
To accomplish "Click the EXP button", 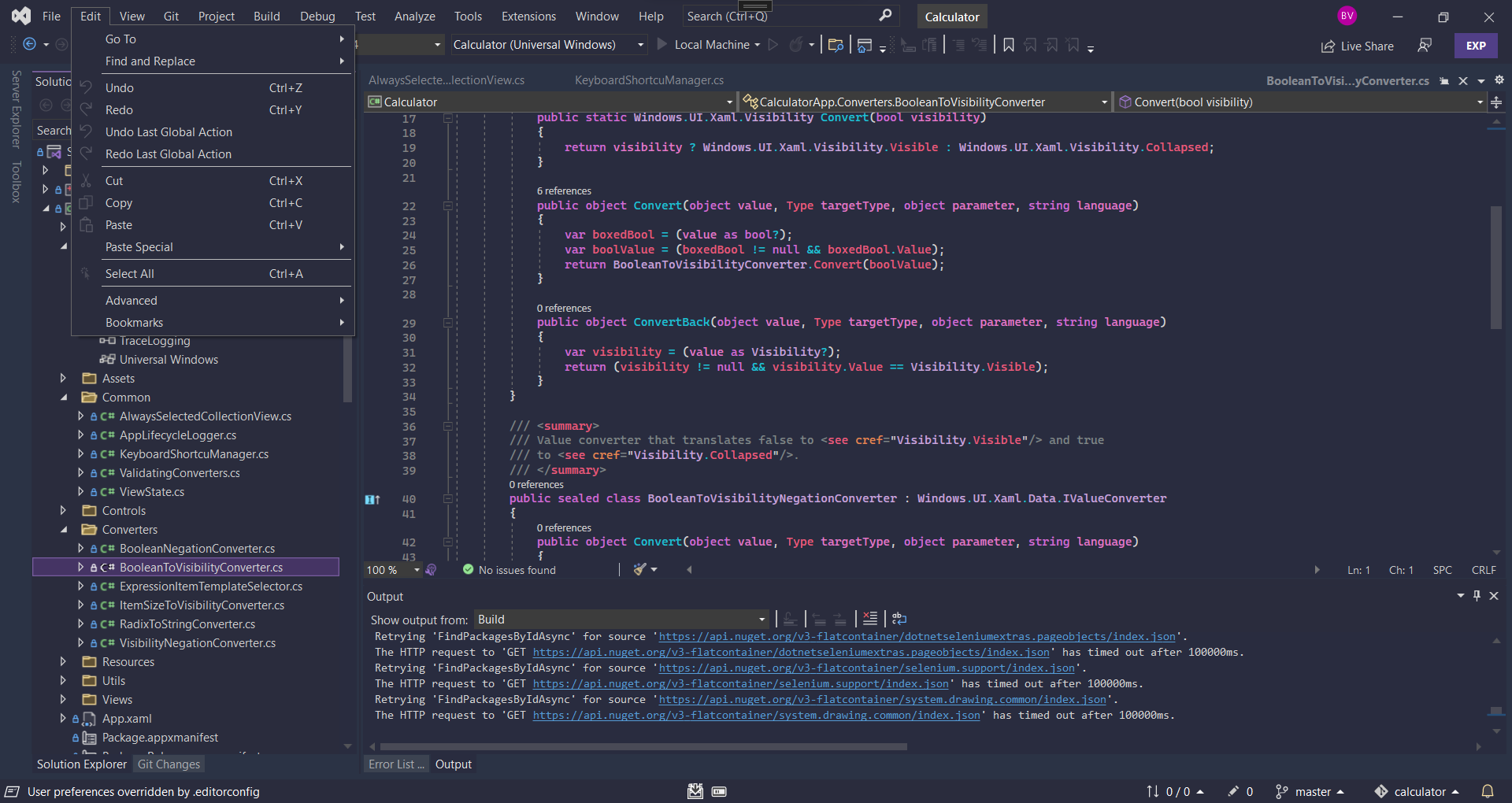I will coord(1476,46).
